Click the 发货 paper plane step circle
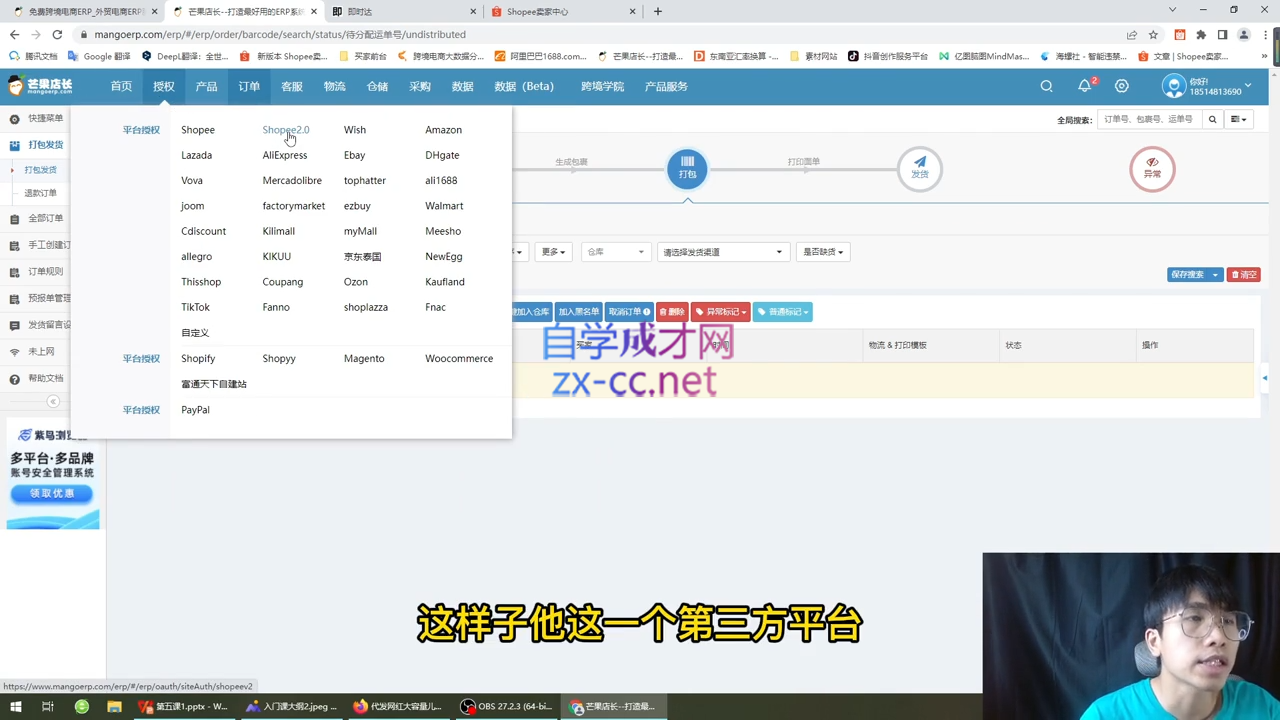1280x720 pixels. (x=919, y=168)
